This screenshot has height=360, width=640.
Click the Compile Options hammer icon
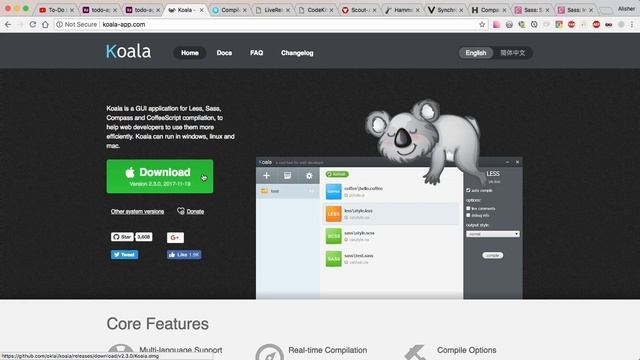tap(416, 353)
